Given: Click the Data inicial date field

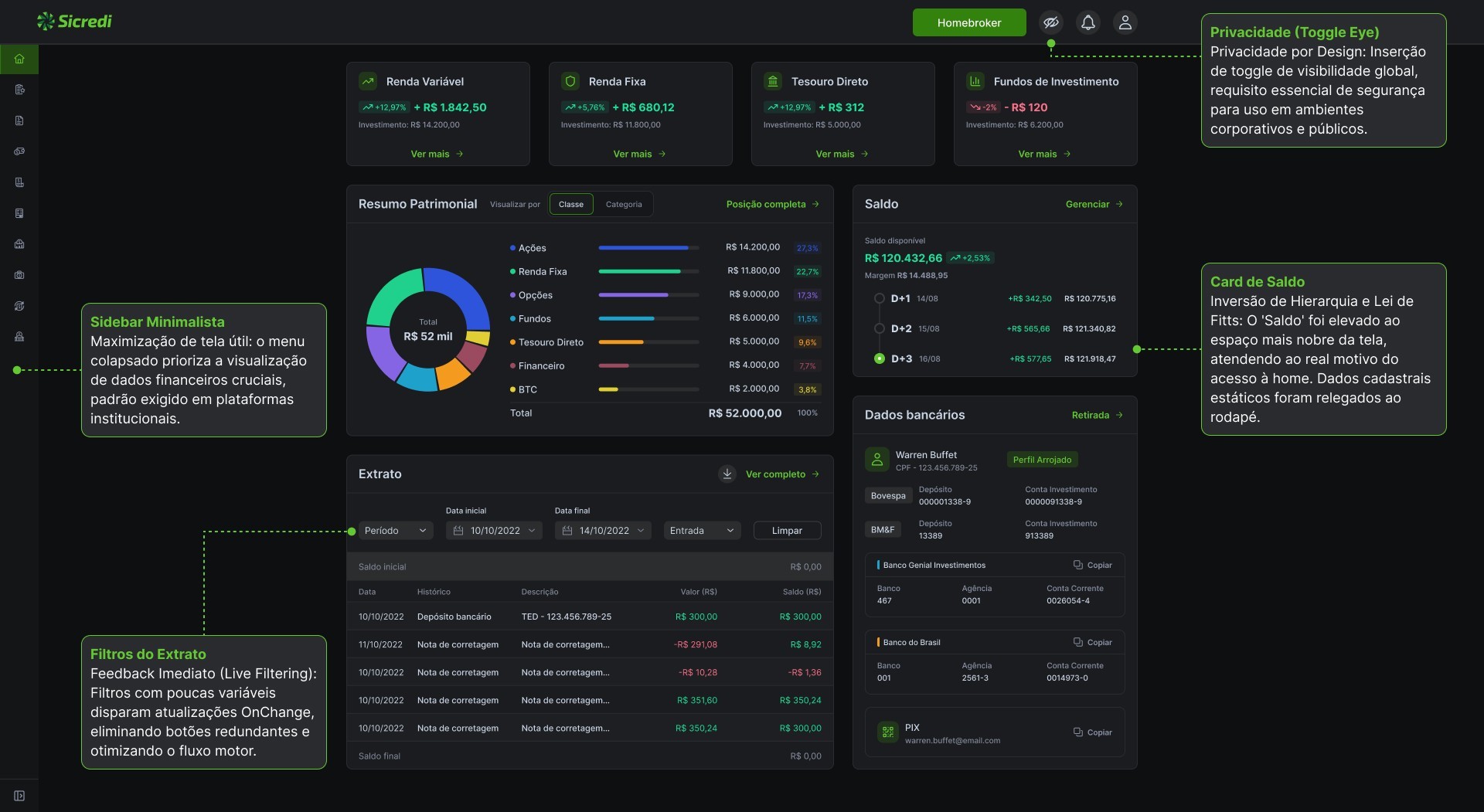Looking at the screenshot, I should (x=494, y=531).
